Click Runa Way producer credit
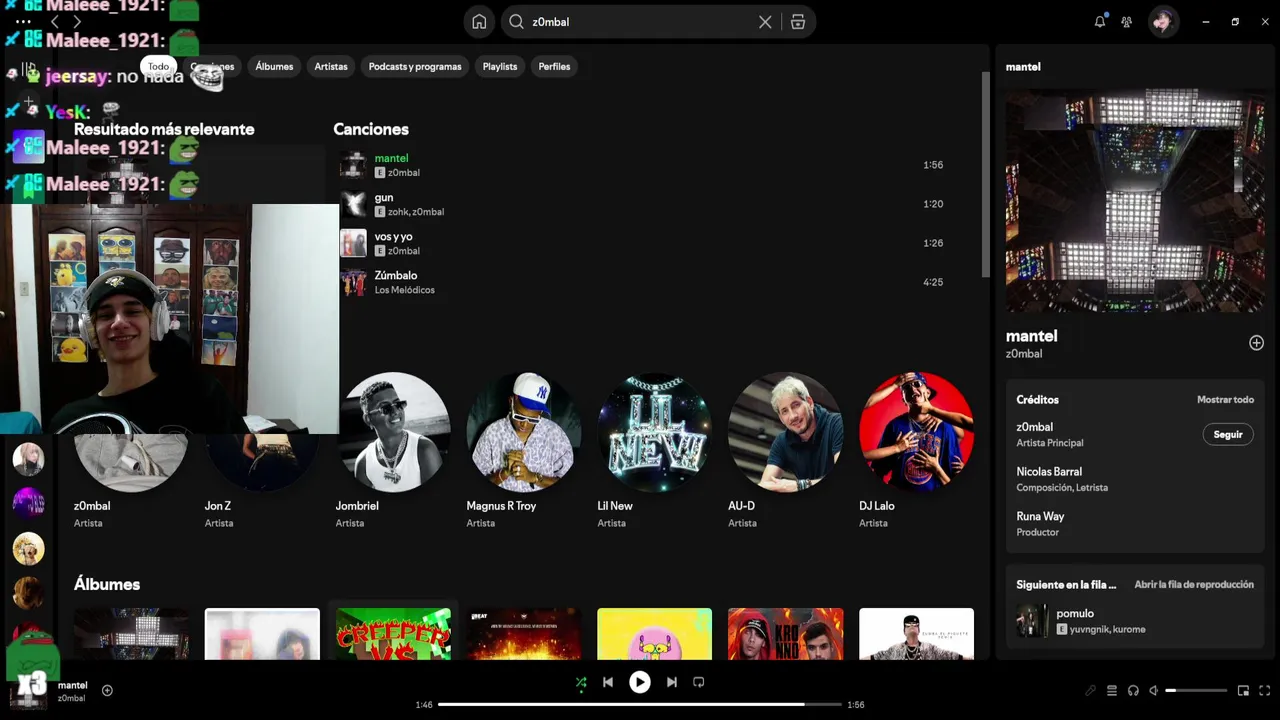Screen dimensions: 1280x720 pyautogui.click(x=1040, y=517)
